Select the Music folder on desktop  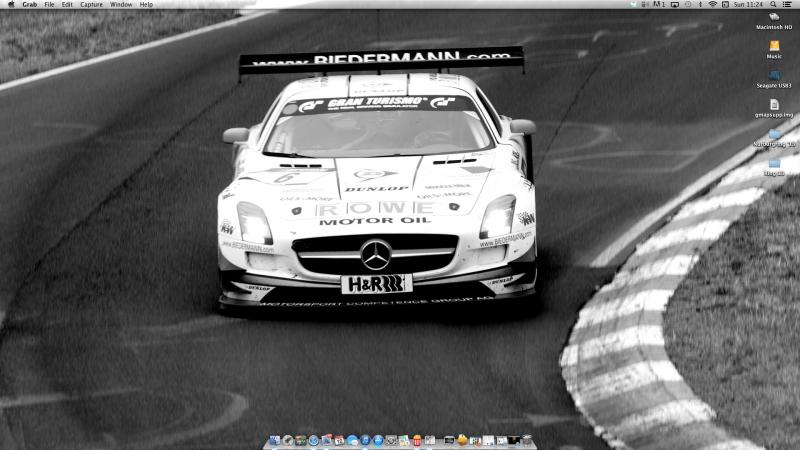click(x=774, y=46)
